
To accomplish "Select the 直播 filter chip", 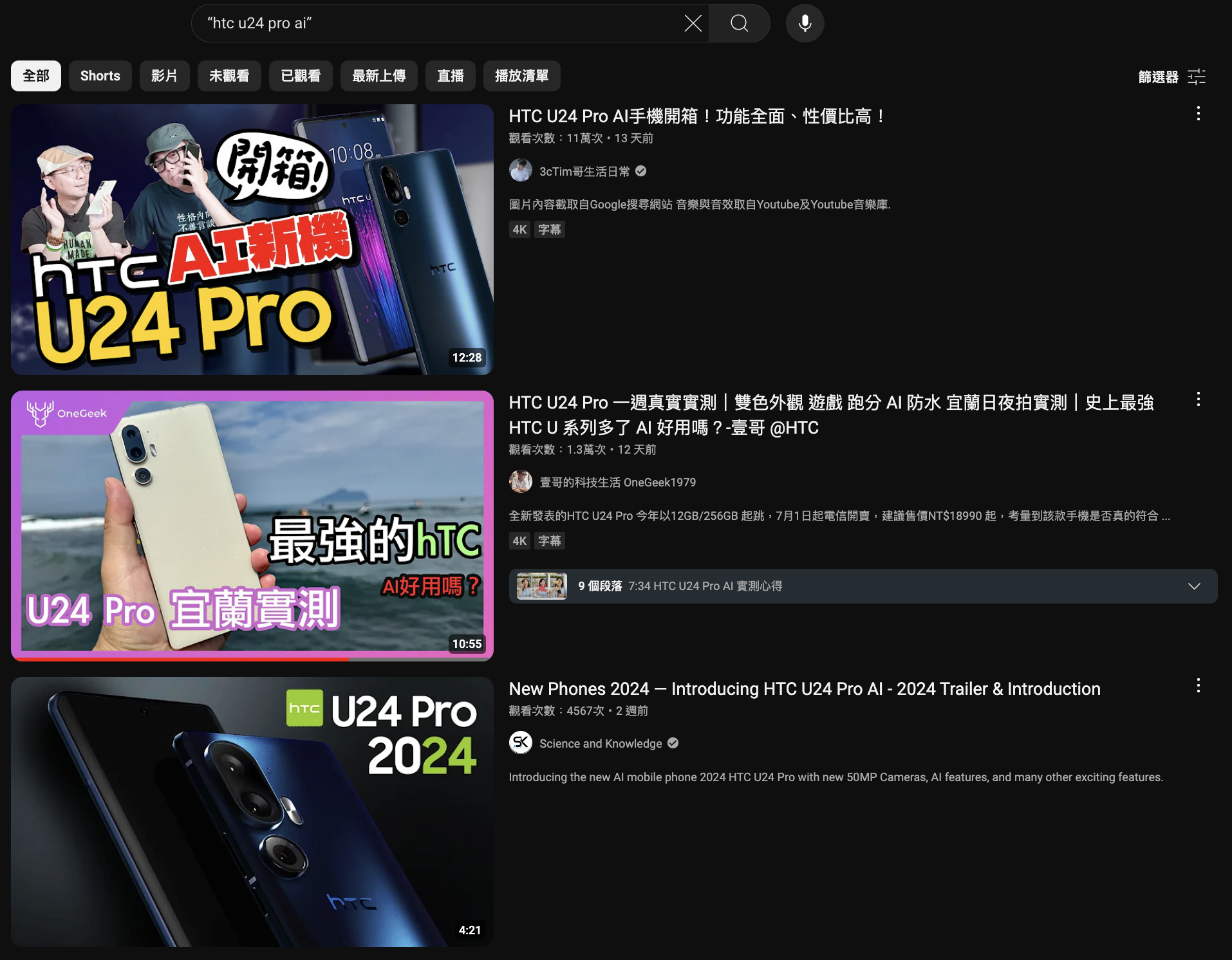I will [x=450, y=76].
